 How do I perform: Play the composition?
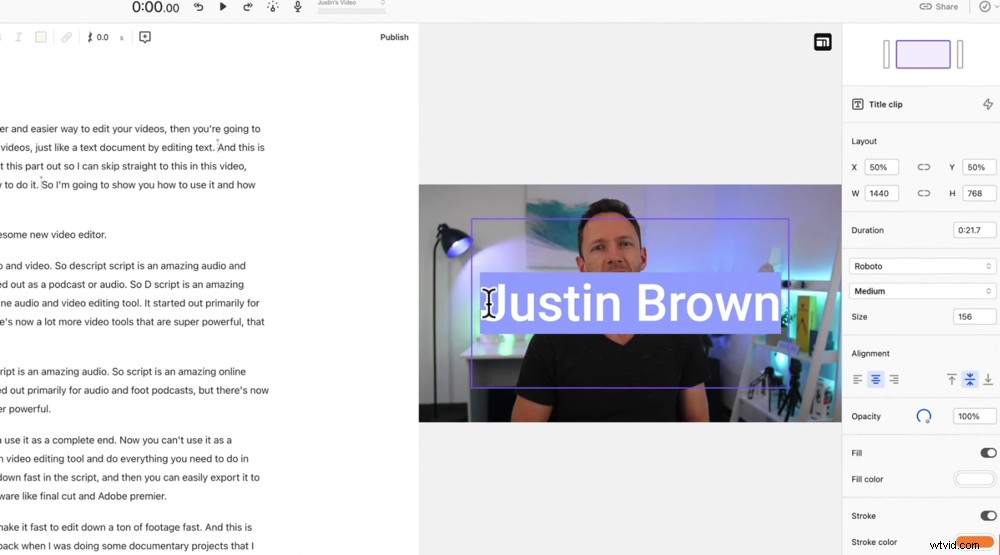point(223,7)
